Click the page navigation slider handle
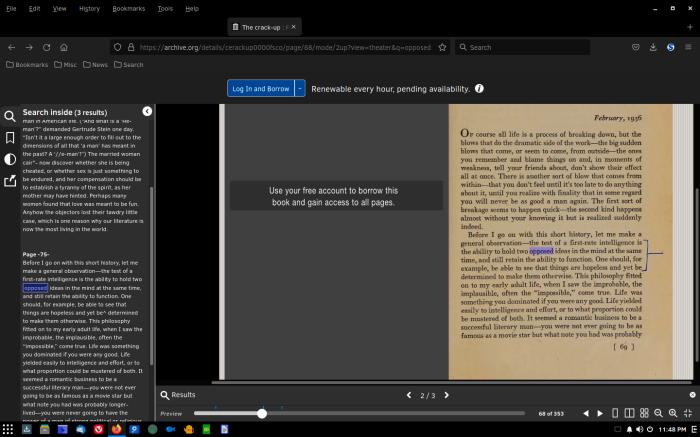700x437 pixels. click(262, 413)
